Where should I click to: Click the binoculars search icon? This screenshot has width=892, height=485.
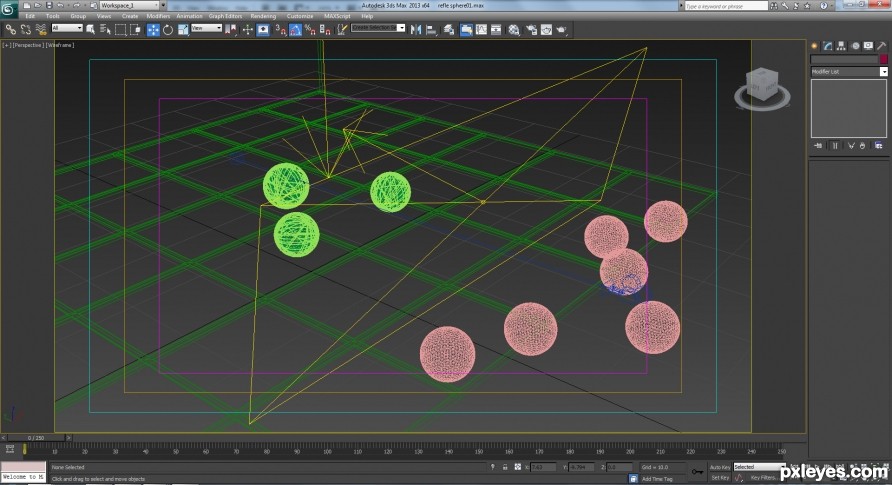pos(774,6)
